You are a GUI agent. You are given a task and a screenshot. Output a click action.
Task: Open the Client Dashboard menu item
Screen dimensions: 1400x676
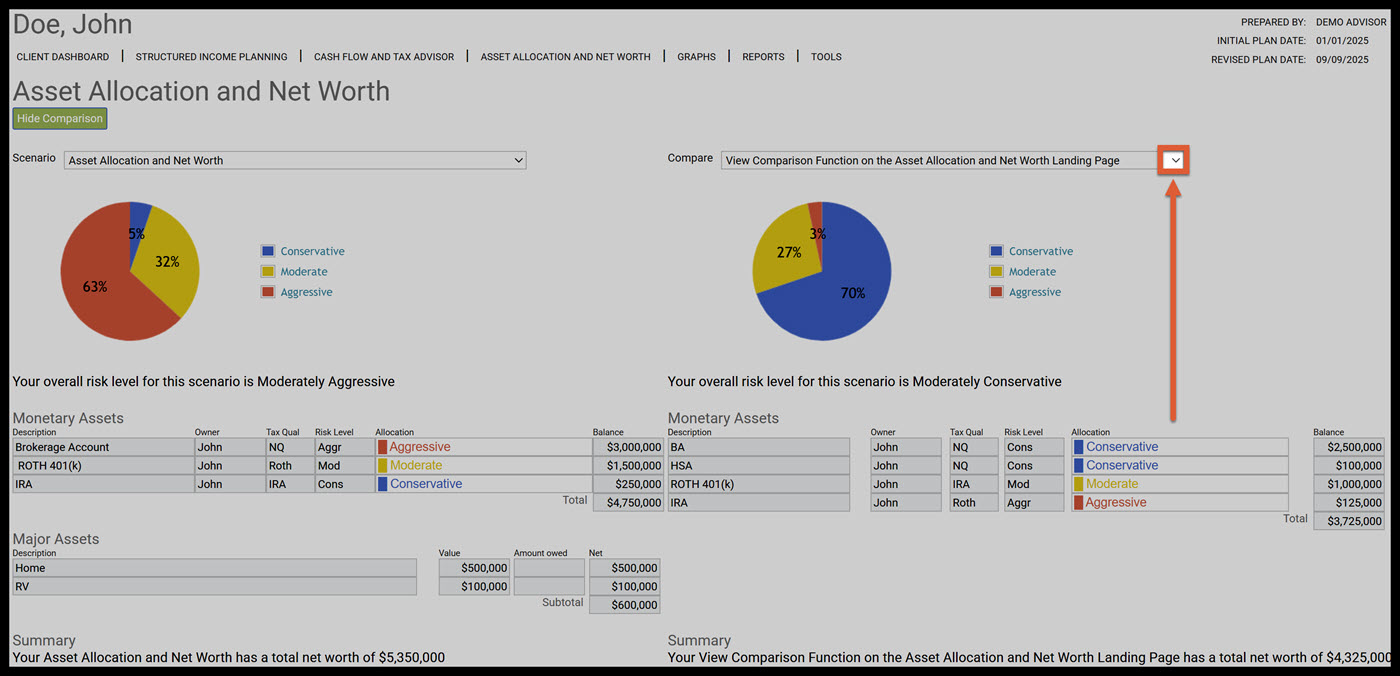click(x=63, y=57)
